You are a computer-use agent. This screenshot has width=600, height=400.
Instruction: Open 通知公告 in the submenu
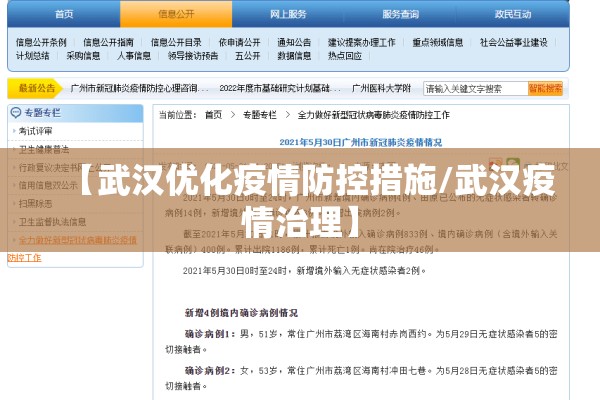(x=294, y=42)
